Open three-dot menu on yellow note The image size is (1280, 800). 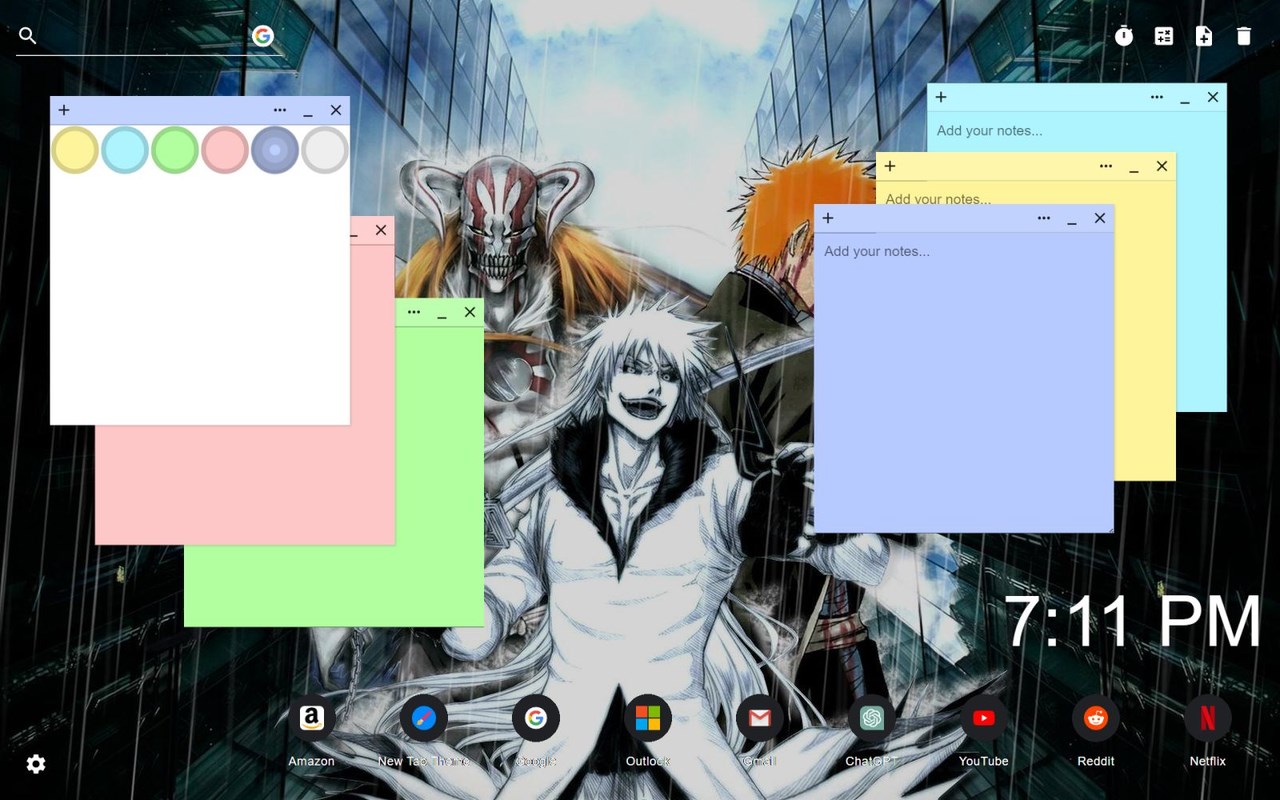click(1106, 166)
